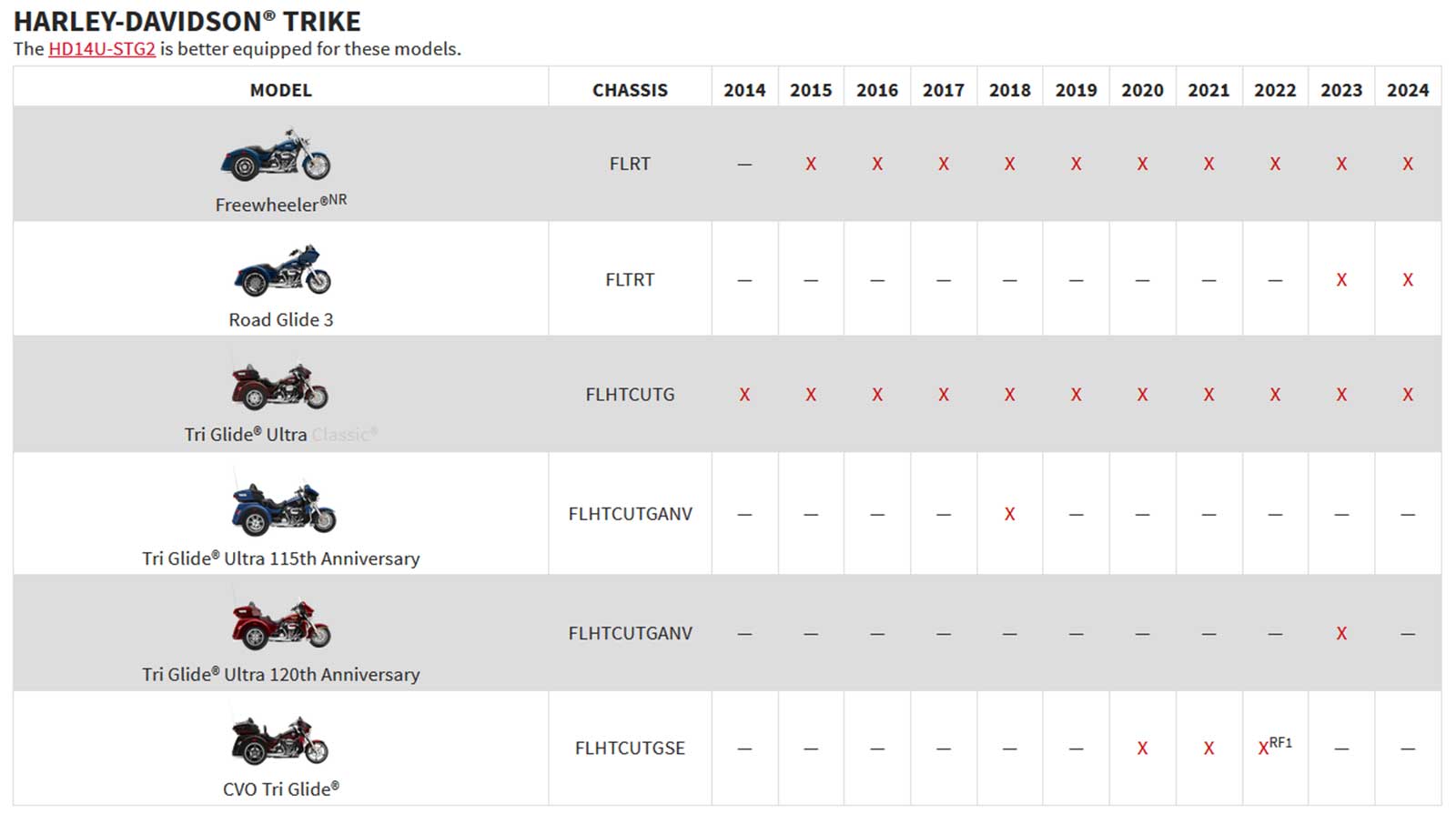Click the 115th Anniversary 2018 X mark
This screenshot has height=814, width=1456.
(x=1009, y=514)
